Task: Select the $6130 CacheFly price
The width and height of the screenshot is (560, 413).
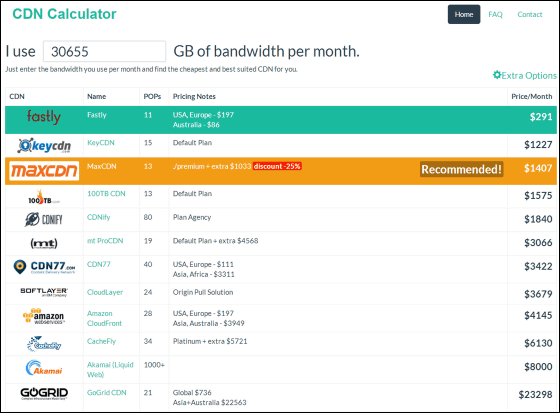Action: pyautogui.click(x=538, y=343)
